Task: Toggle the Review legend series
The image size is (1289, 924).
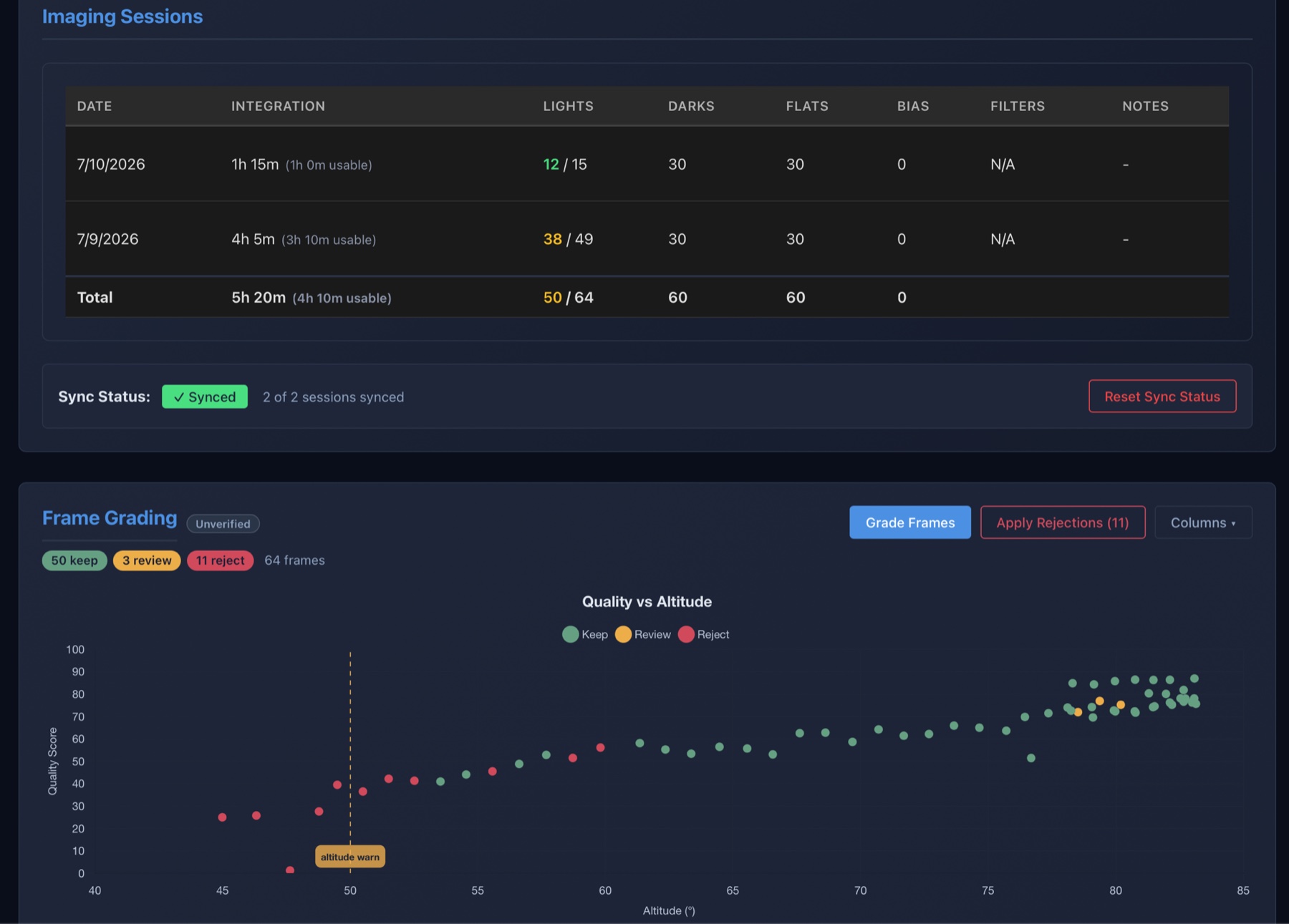Action: (x=642, y=634)
